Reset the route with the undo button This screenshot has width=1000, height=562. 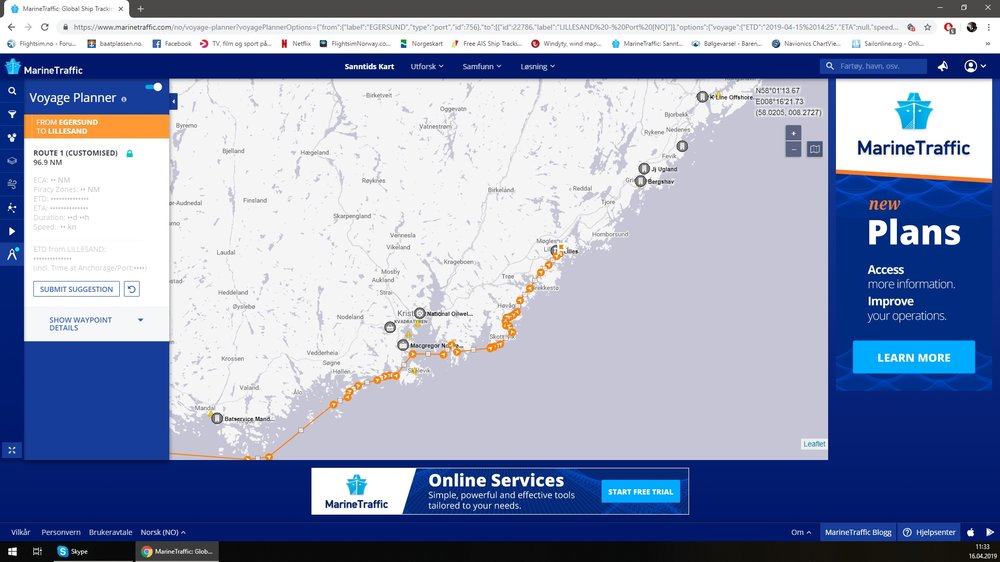(131, 289)
